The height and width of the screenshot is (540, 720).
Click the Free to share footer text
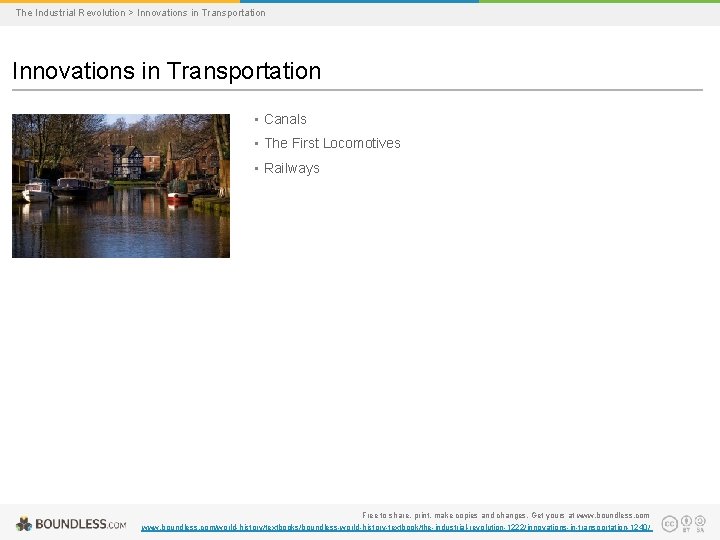(x=506, y=515)
